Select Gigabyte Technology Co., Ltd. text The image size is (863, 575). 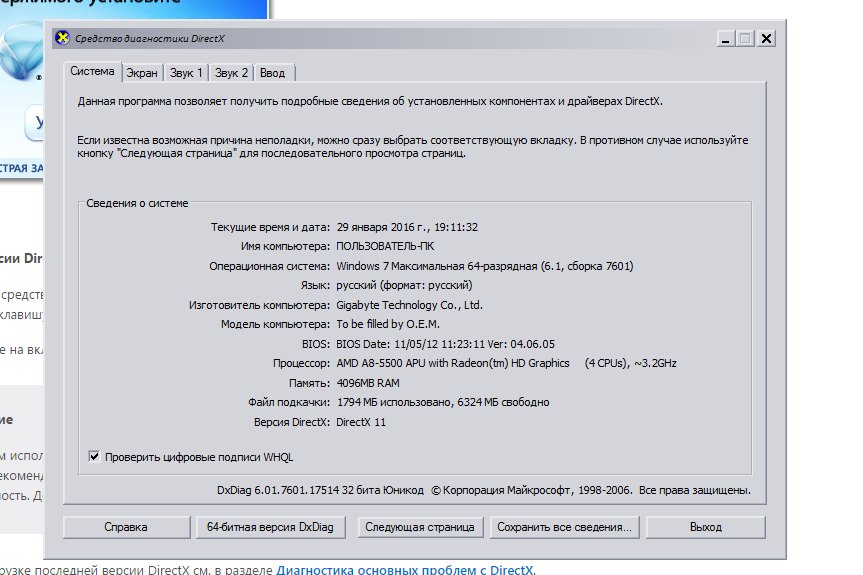[x=409, y=305]
